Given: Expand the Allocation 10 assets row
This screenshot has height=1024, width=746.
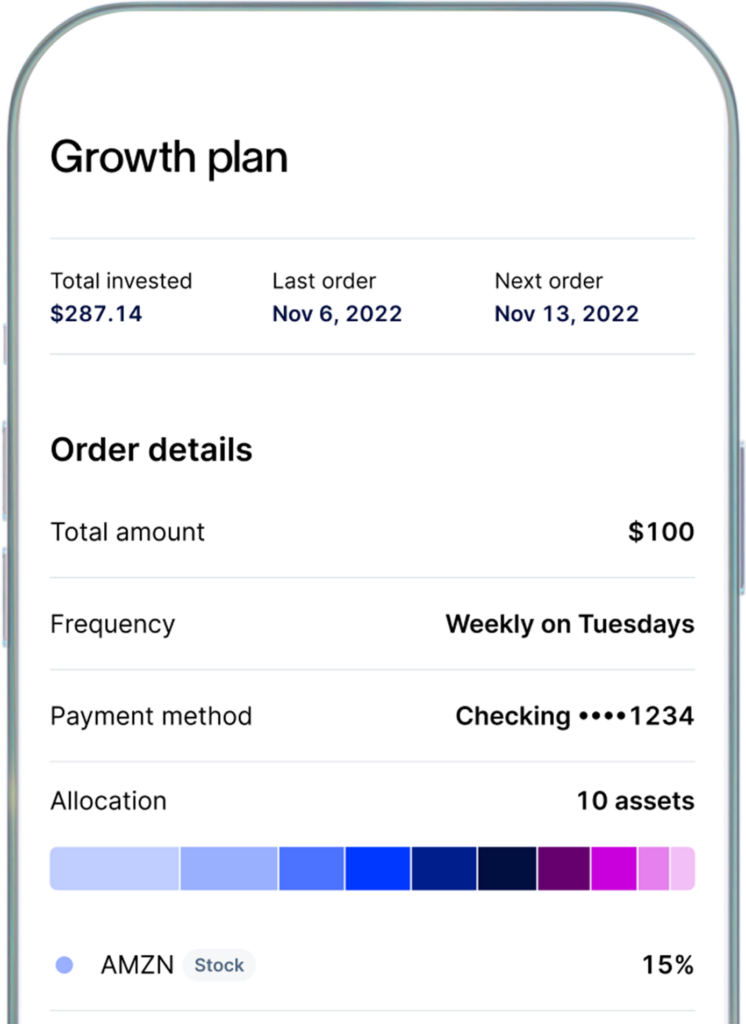Looking at the screenshot, I should pos(372,801).
